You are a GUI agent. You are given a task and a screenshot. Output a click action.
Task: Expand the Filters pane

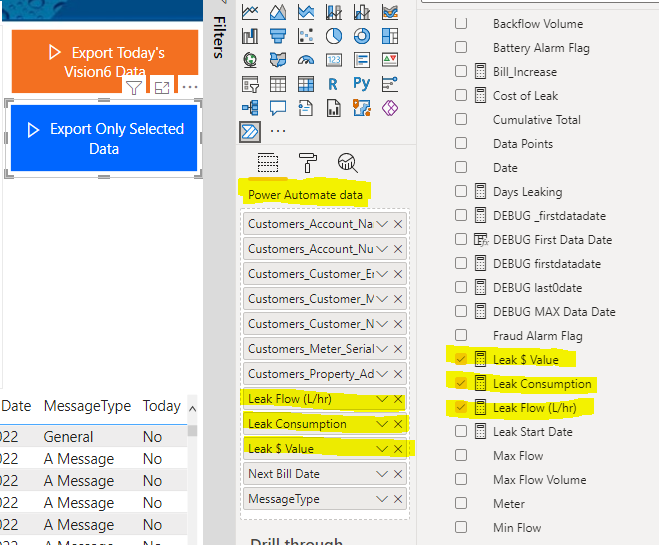219,37
